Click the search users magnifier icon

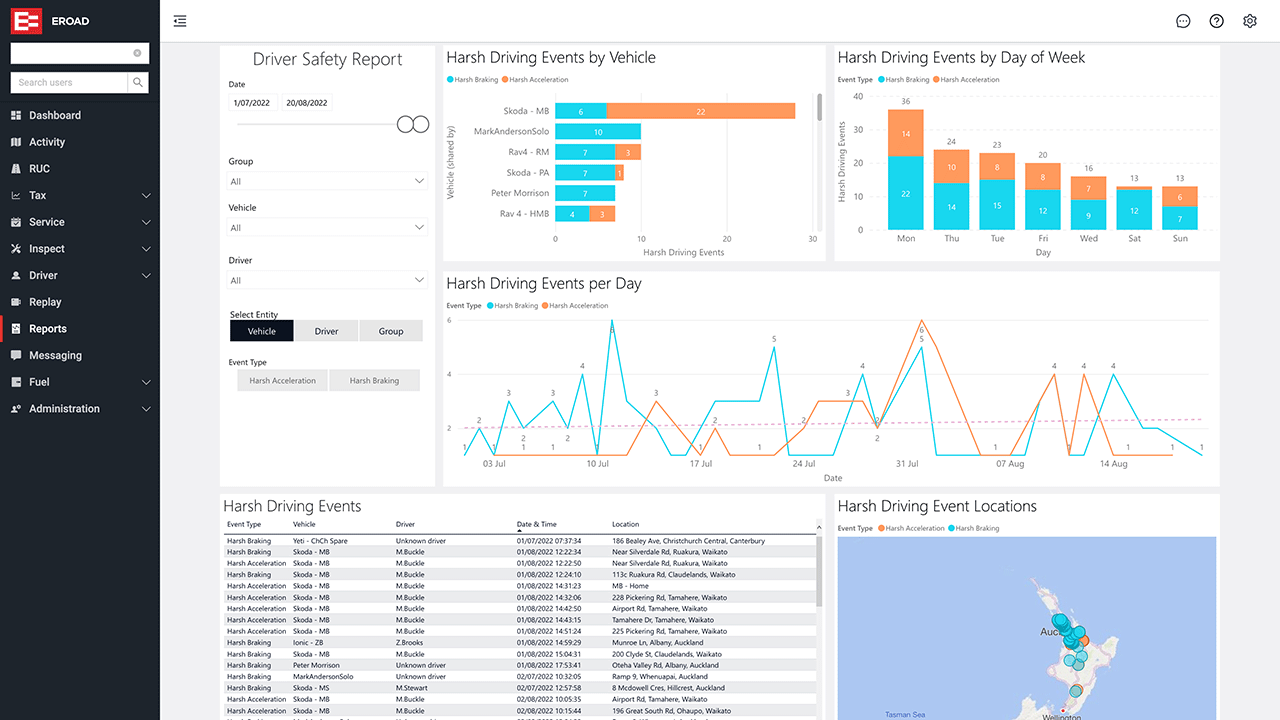pyautogui.click(x=138, y=83)
